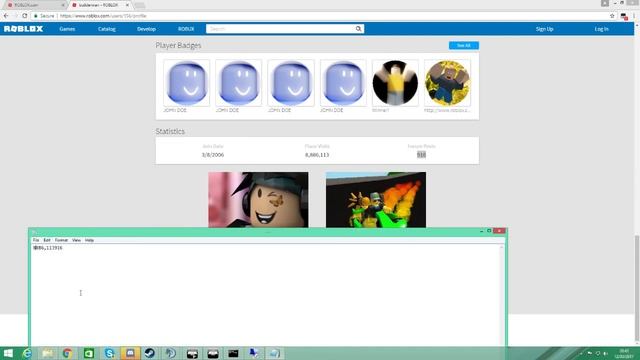Open Discord from taskbar
The image size is (640, 360).
click(130, 353)
